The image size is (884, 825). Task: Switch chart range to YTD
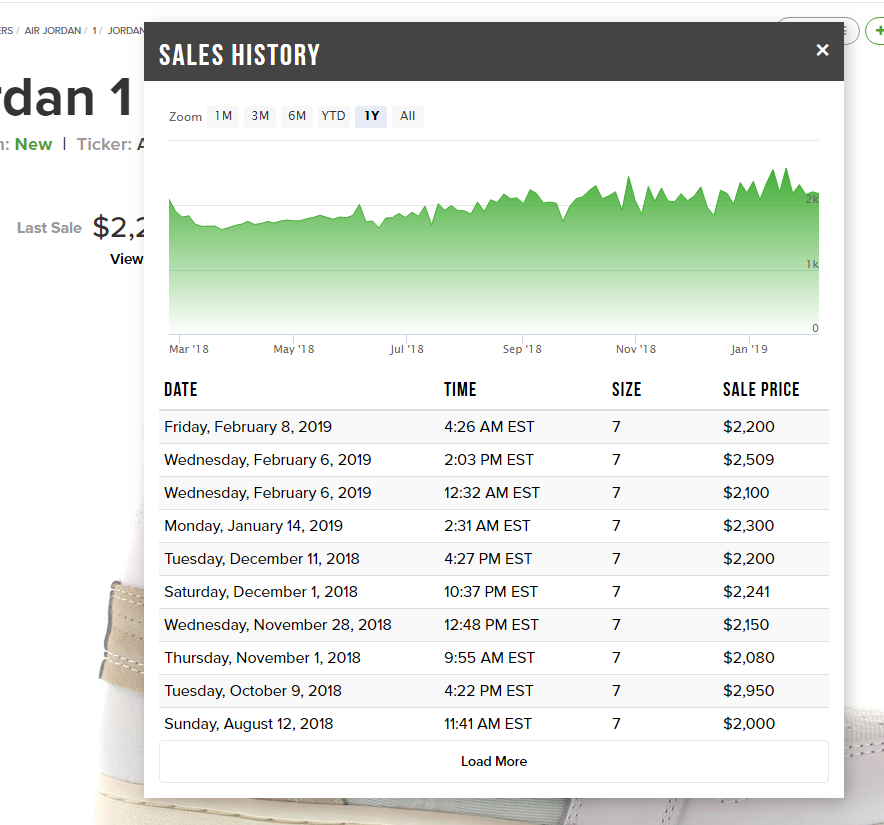pyautogui.click(x=333, y=116)
